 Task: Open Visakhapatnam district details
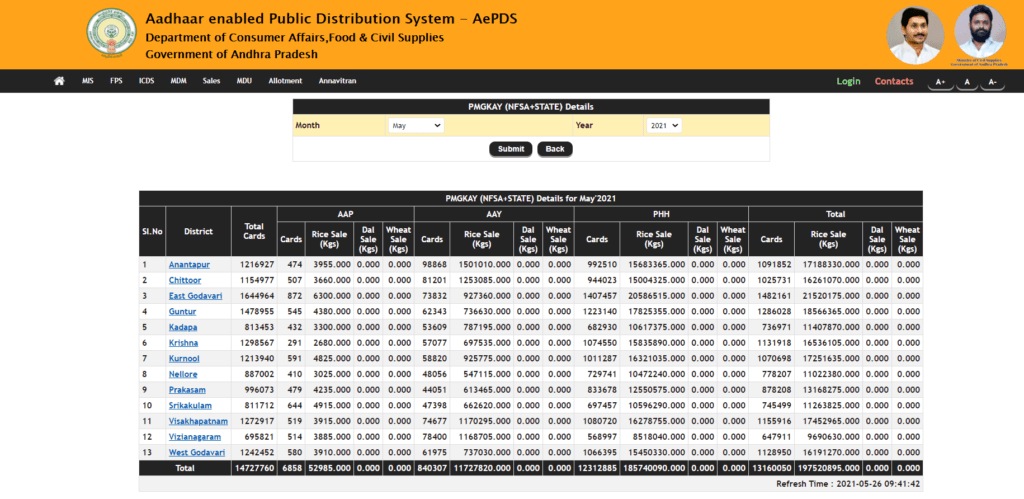(x=199, y=421)
